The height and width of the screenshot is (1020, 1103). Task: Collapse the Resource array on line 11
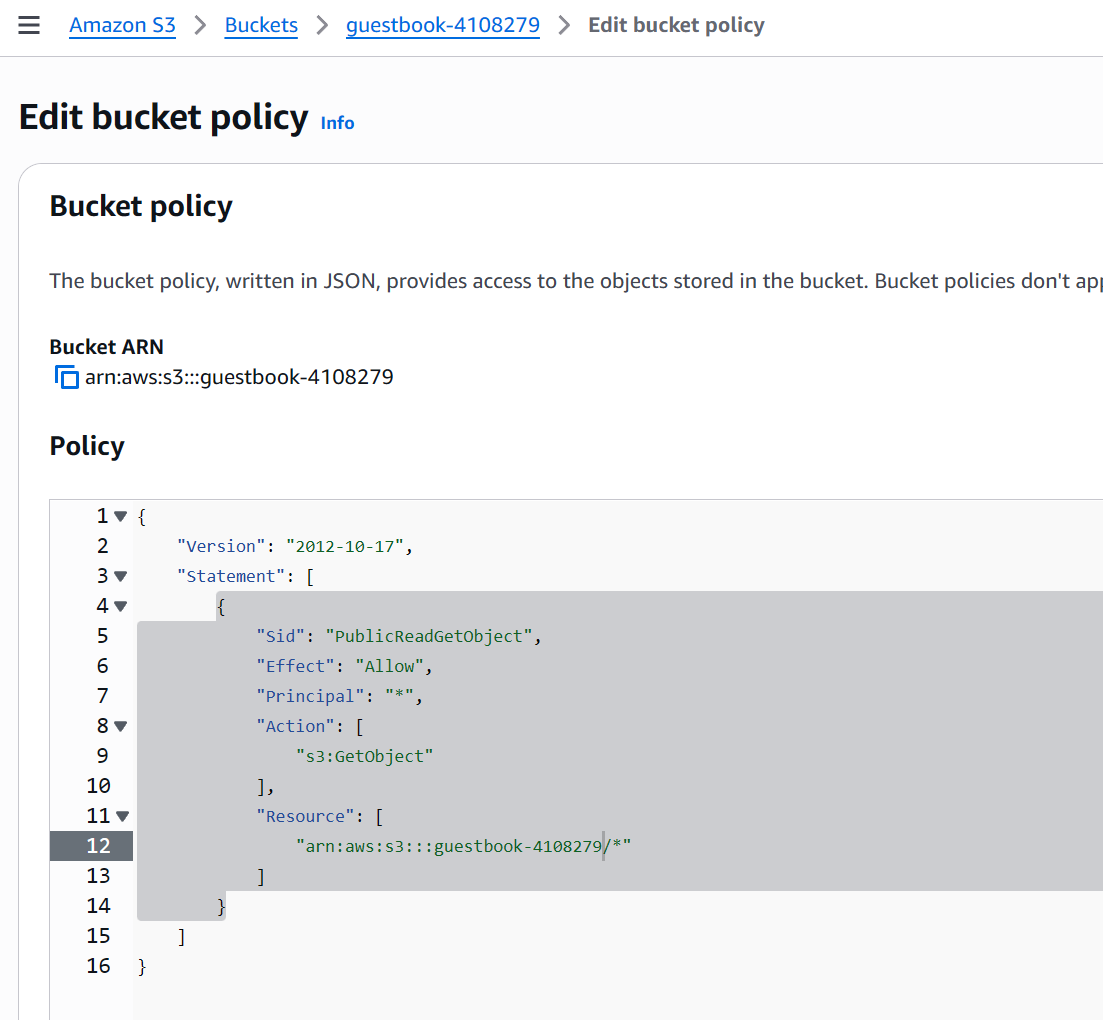121,817
